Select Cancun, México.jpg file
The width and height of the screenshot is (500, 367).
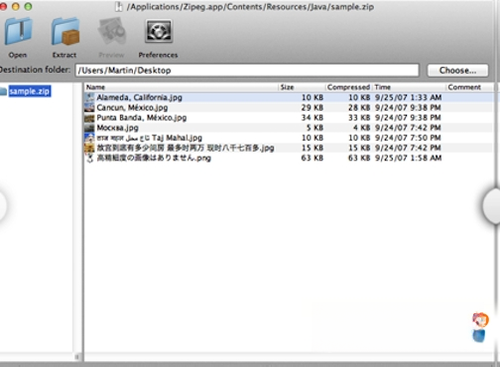289,107
